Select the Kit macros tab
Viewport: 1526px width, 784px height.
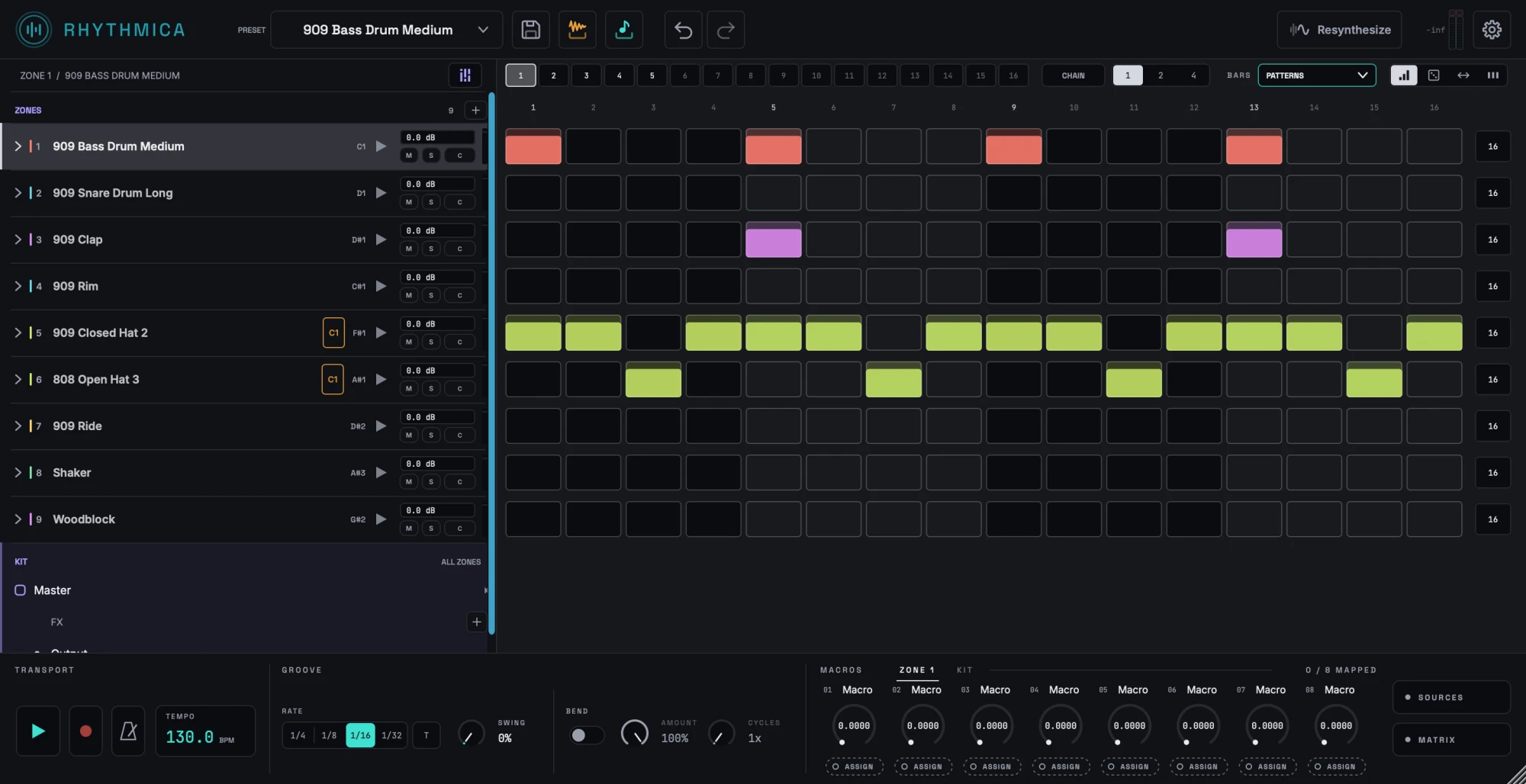tap(965, 670)
